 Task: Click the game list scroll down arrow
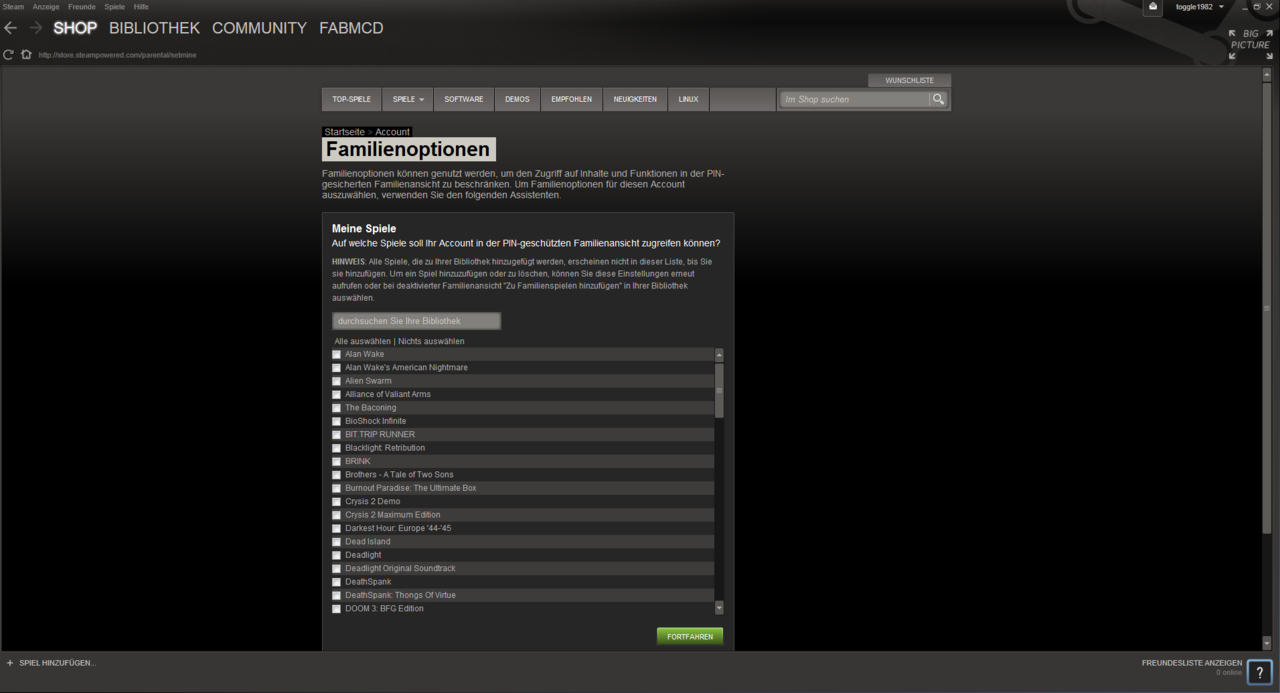pos(719,608)
